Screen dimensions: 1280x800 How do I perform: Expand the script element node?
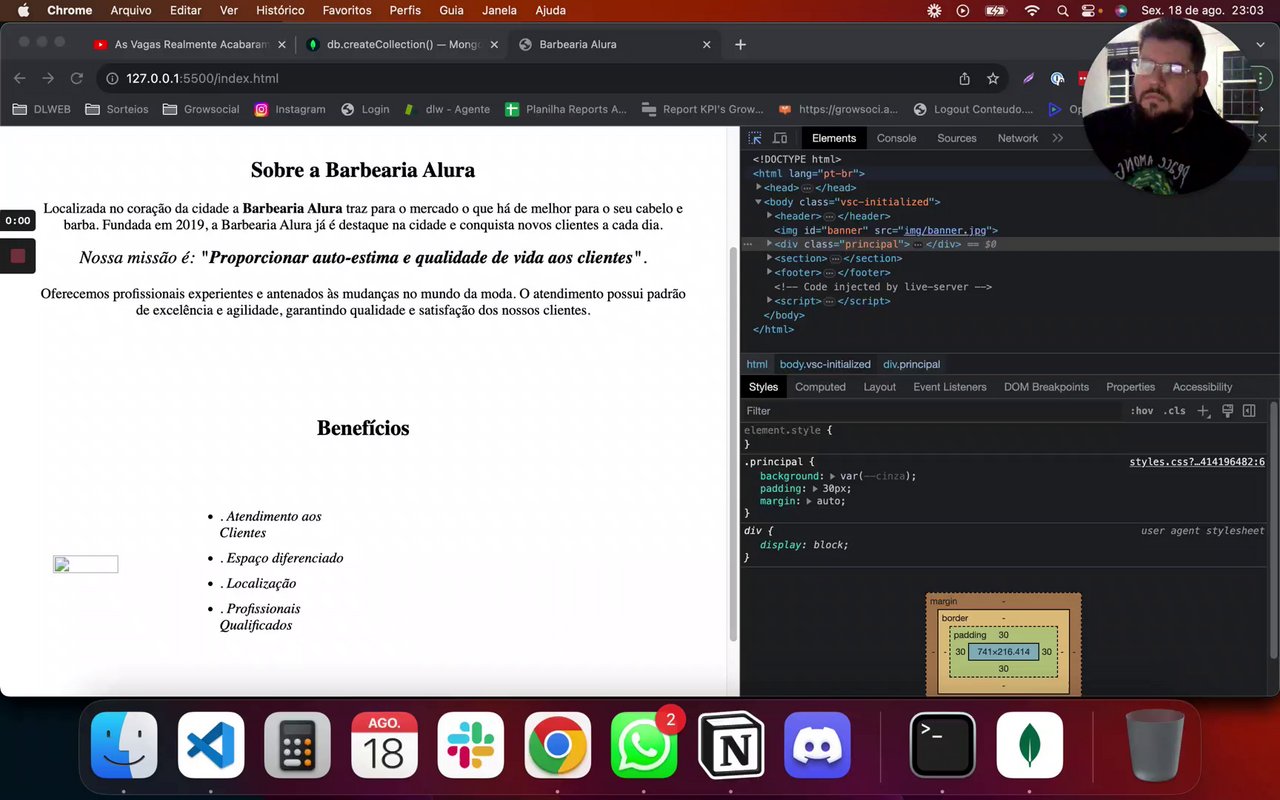769,301
